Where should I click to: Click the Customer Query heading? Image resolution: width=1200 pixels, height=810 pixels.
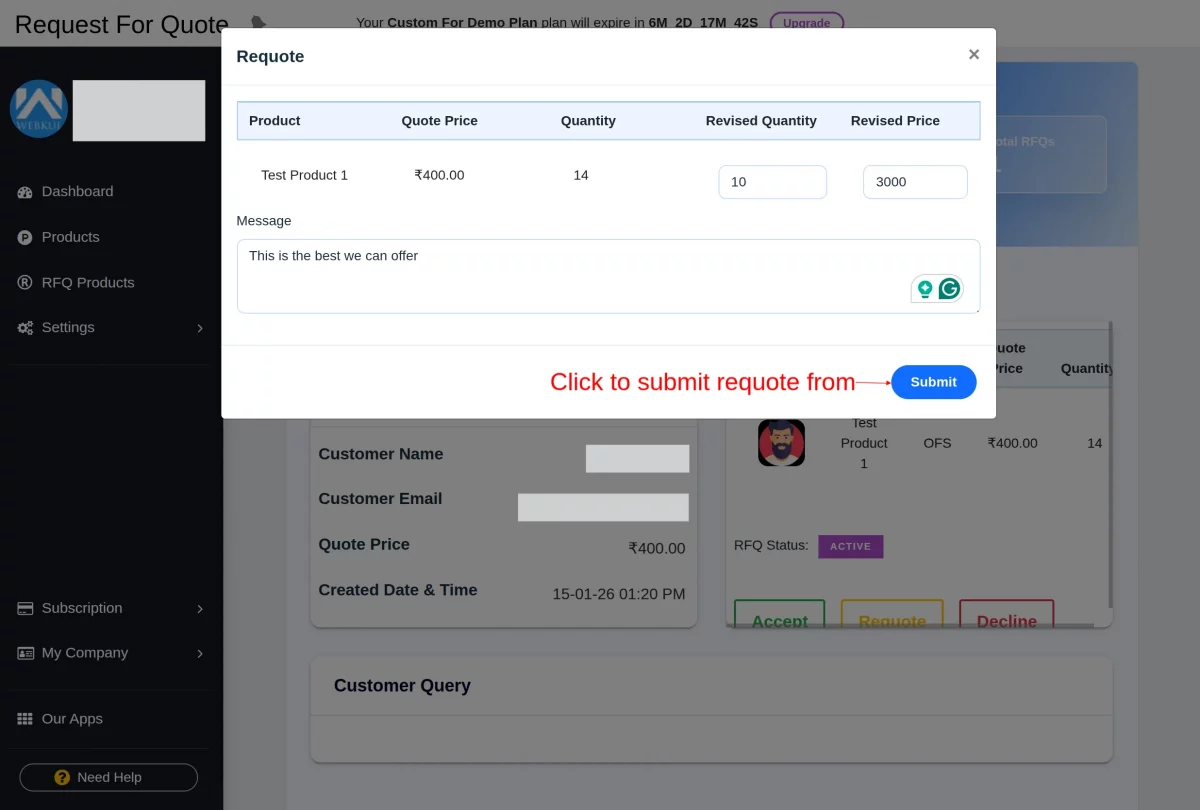click(x=402, y=685)
